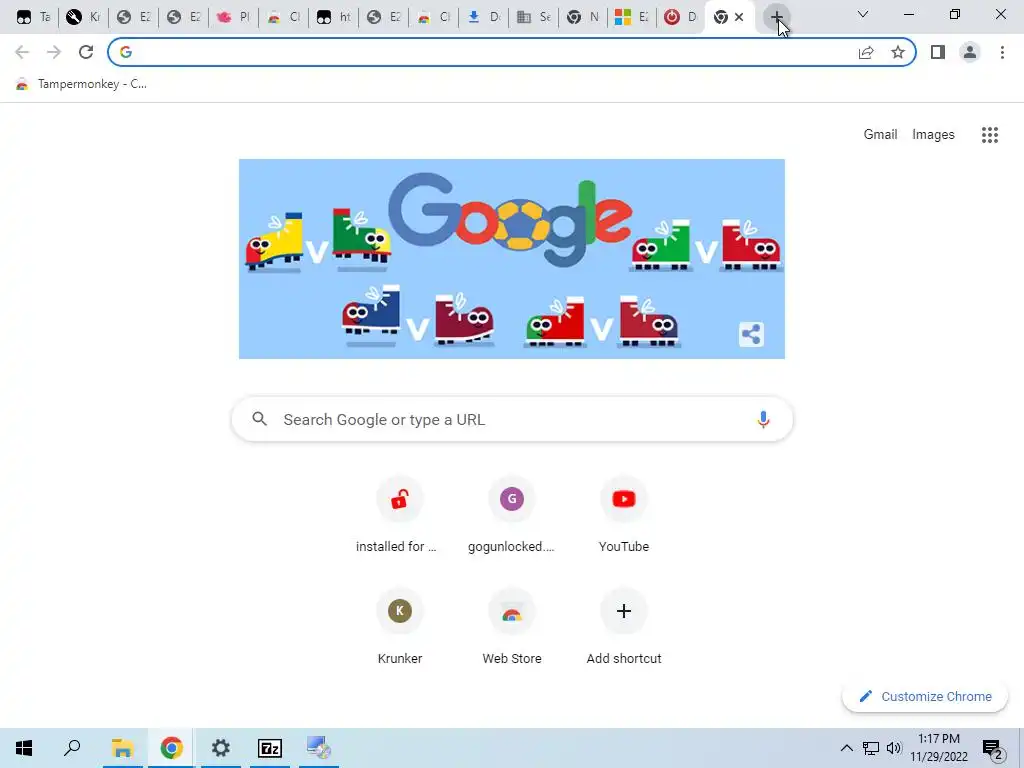Viewport: 1024px width, 768px height.
Task: Open network status in the system tray
Action: pos(871,748)
